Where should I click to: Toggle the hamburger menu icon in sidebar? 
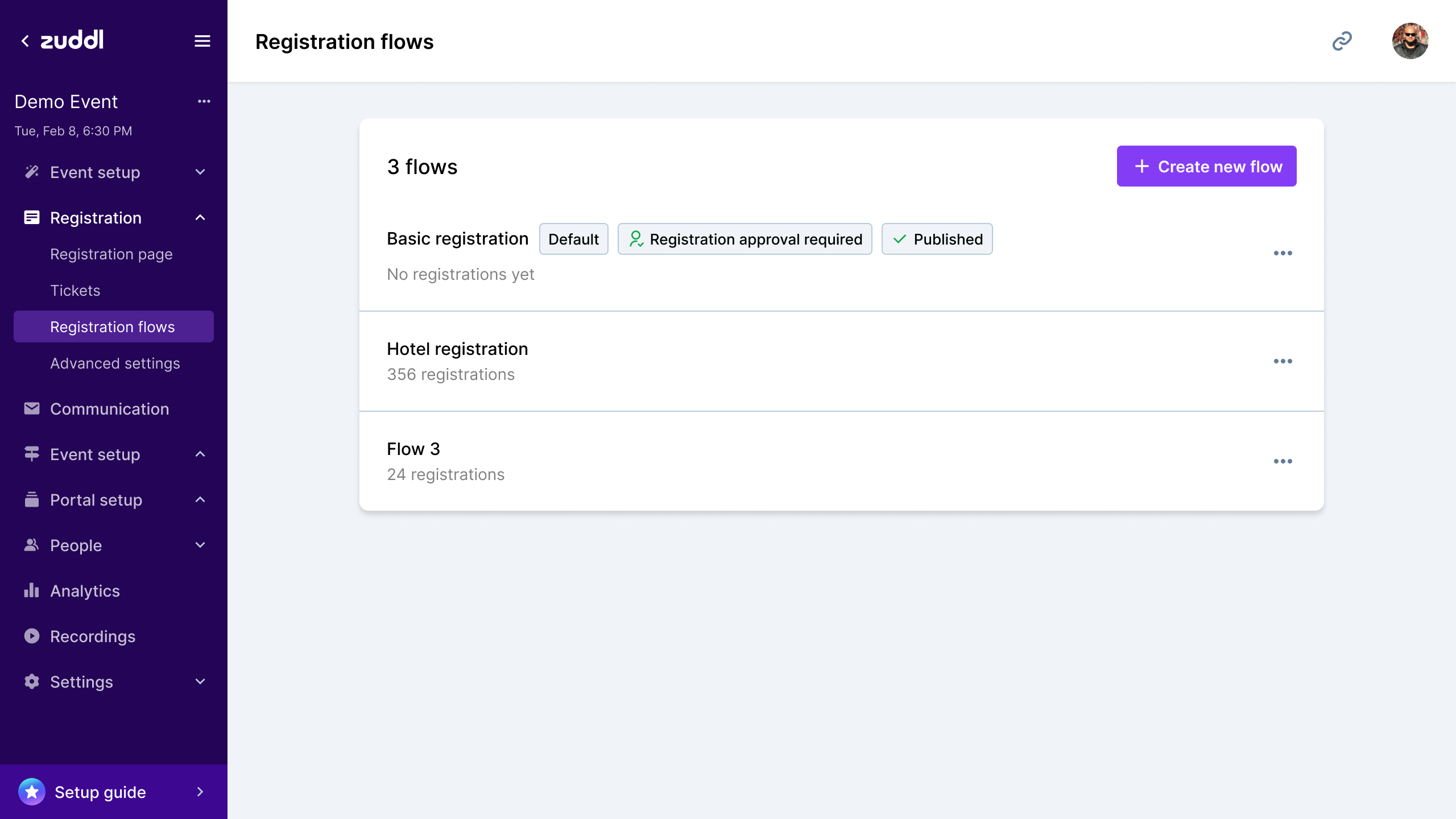202,41
